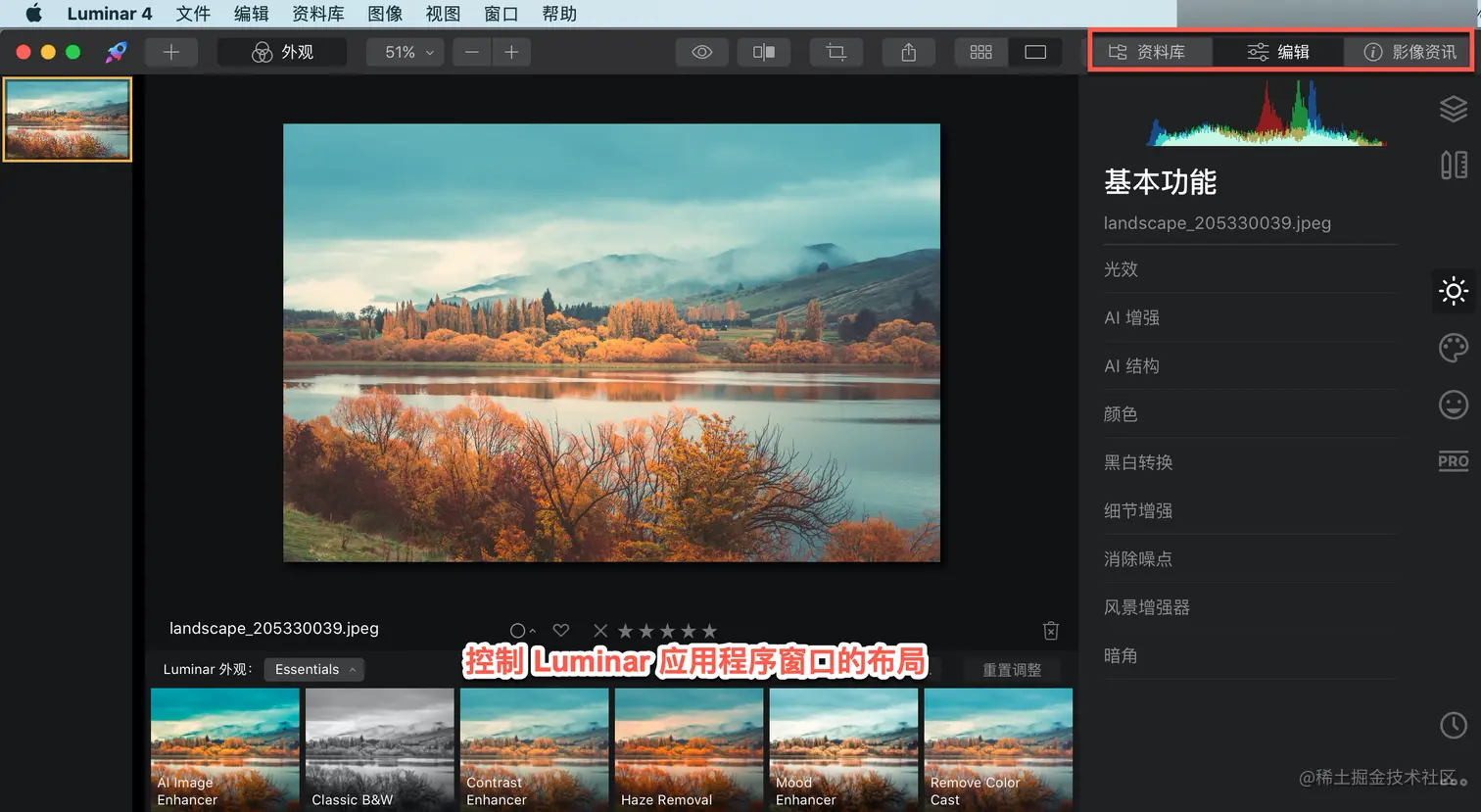Click the main landscape photo canvas
Viewport: 1481px width, 812px height.
coord(611,343)
